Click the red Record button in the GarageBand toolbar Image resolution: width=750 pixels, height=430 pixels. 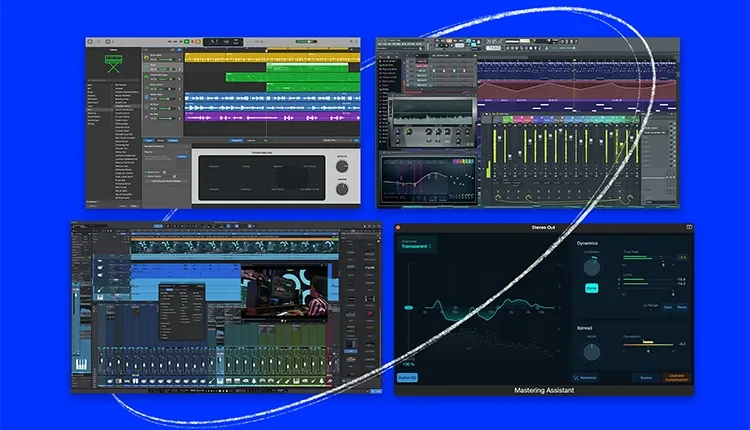click(193, 42)
